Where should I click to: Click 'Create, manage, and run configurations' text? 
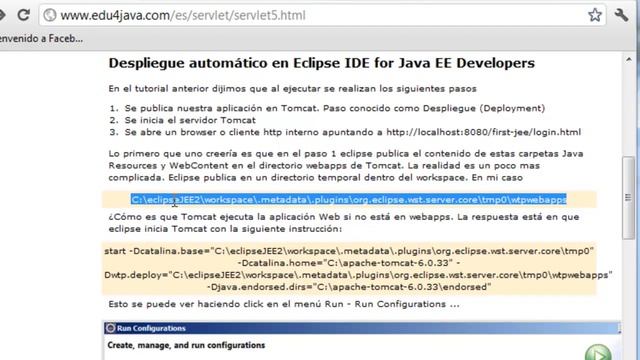click(x=186, y=345)
